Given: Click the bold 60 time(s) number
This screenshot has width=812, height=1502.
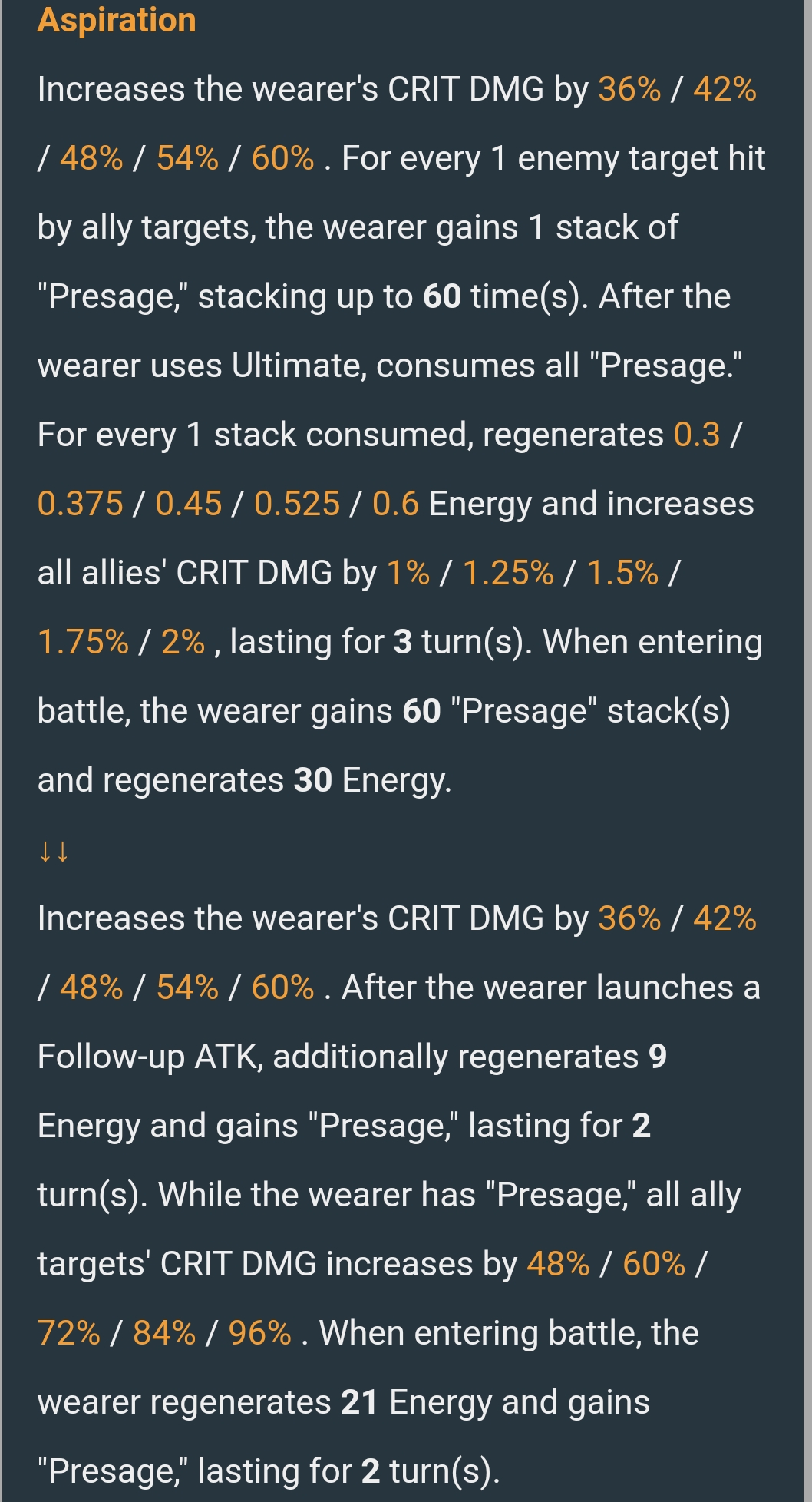Looking at the screenshot, I should (x=442, y=296).
